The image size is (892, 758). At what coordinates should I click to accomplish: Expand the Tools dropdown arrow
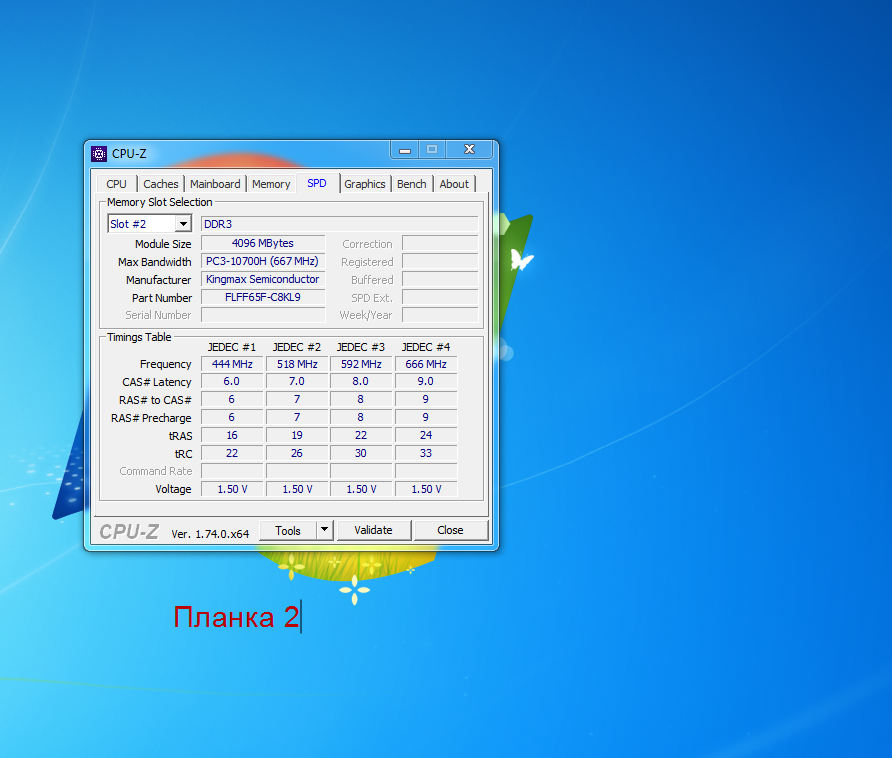tap(324, 530)
